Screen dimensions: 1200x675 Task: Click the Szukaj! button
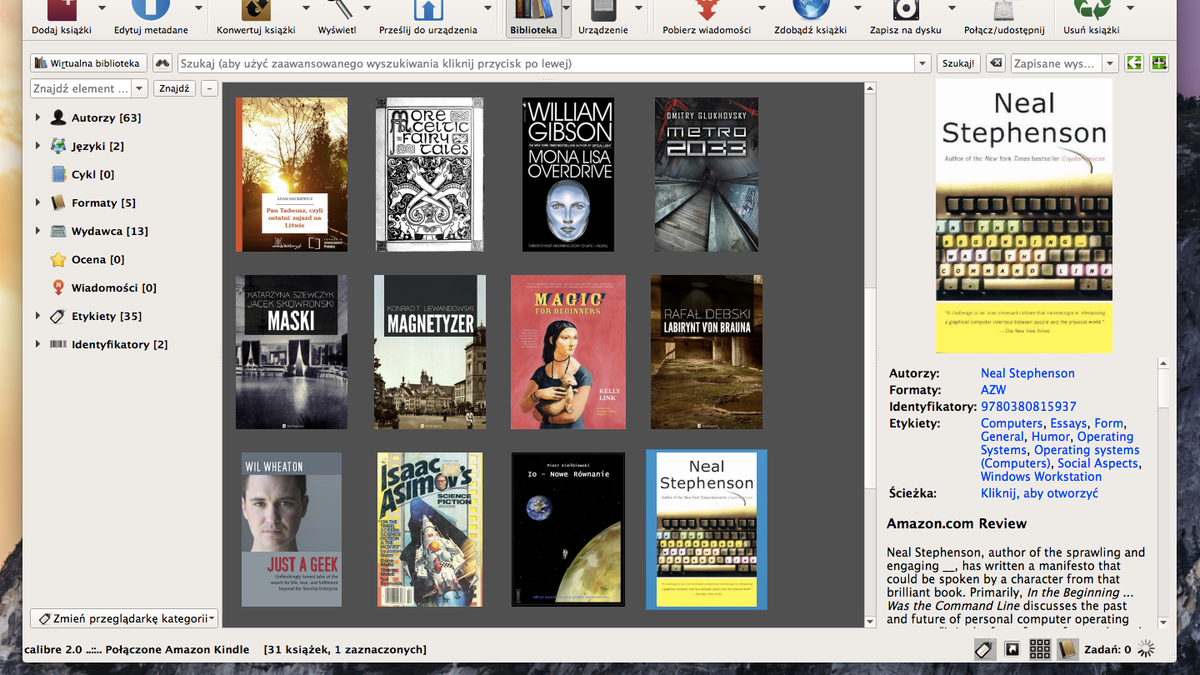point(958,63)
